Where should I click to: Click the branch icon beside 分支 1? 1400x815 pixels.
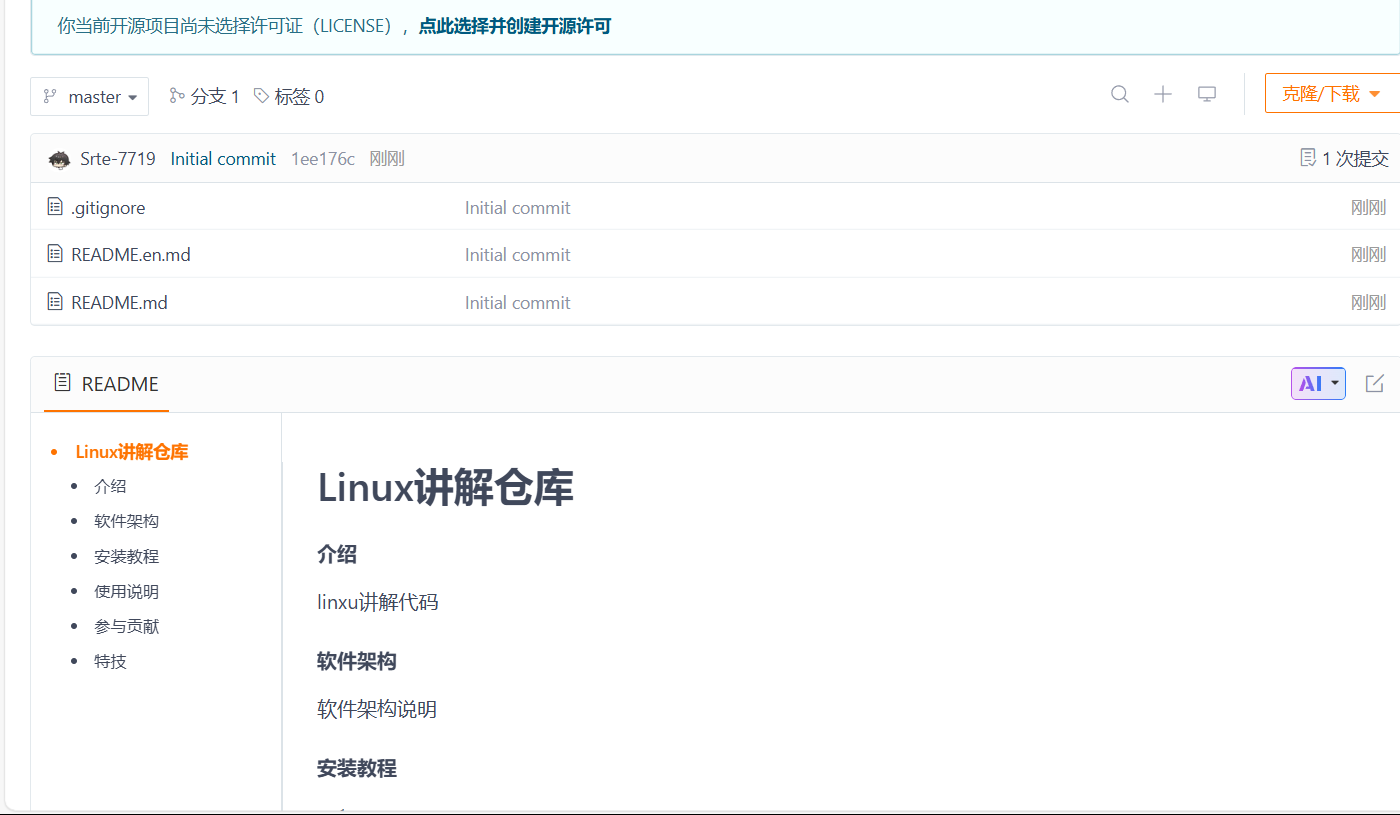click(177, 96)
